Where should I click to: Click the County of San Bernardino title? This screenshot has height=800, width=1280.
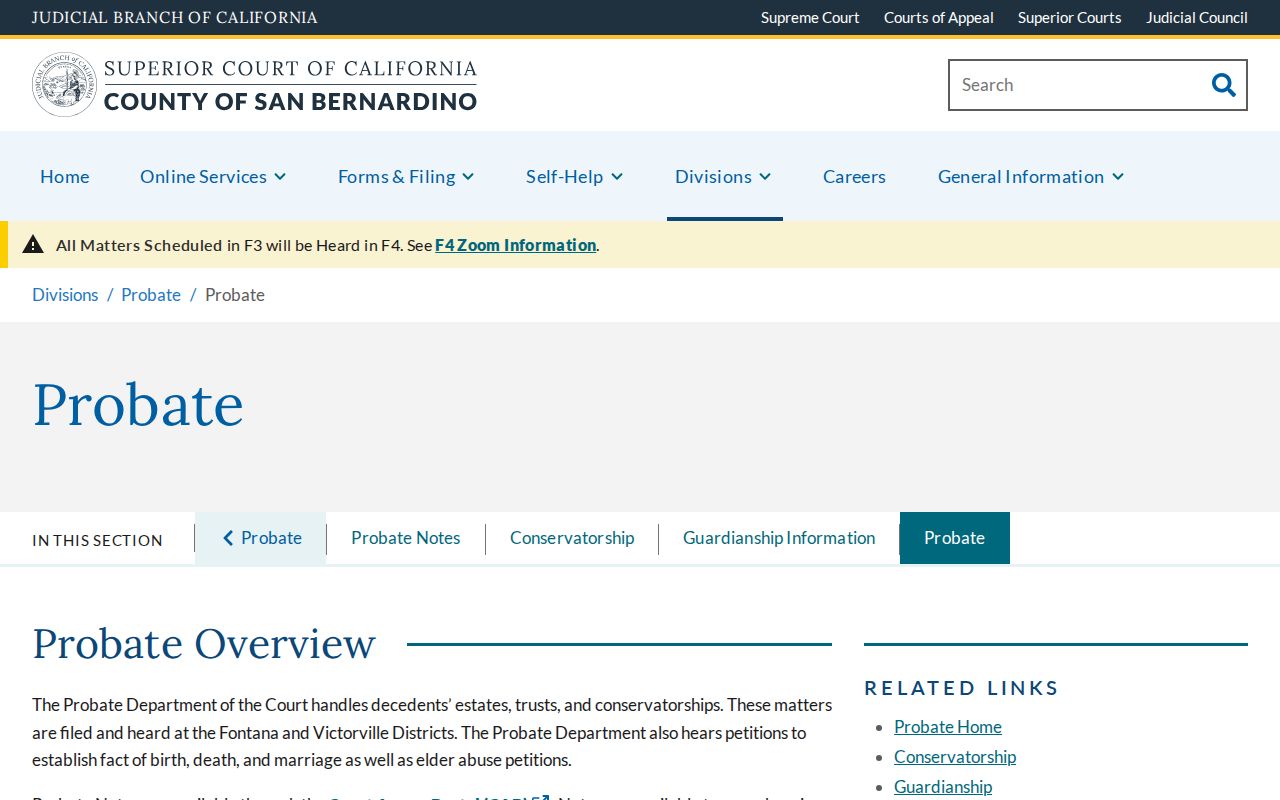(290, 101)
